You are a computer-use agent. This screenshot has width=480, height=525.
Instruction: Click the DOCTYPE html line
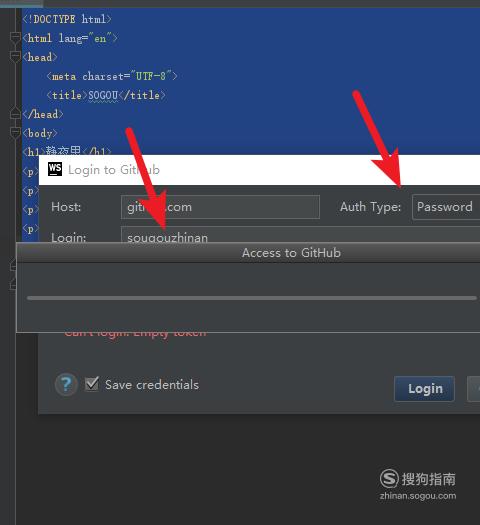click(67, 19)
